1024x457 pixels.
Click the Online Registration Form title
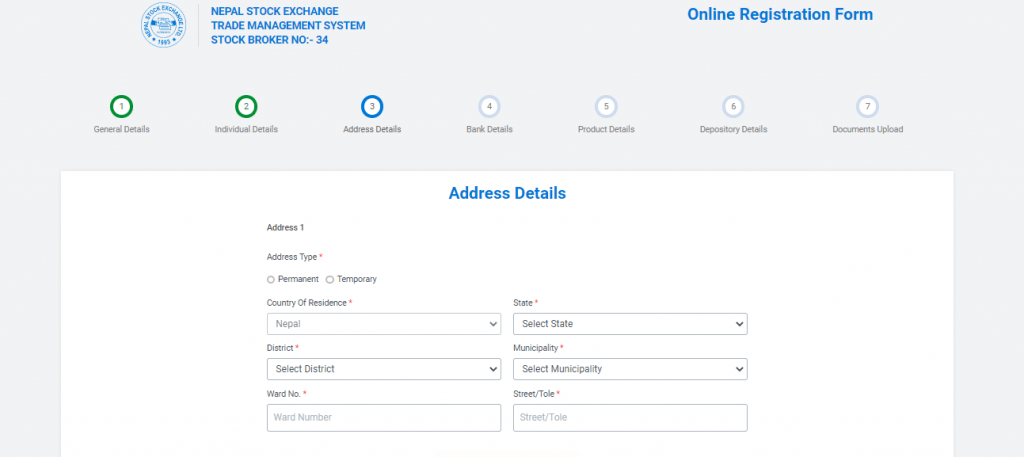click(780, 14)
